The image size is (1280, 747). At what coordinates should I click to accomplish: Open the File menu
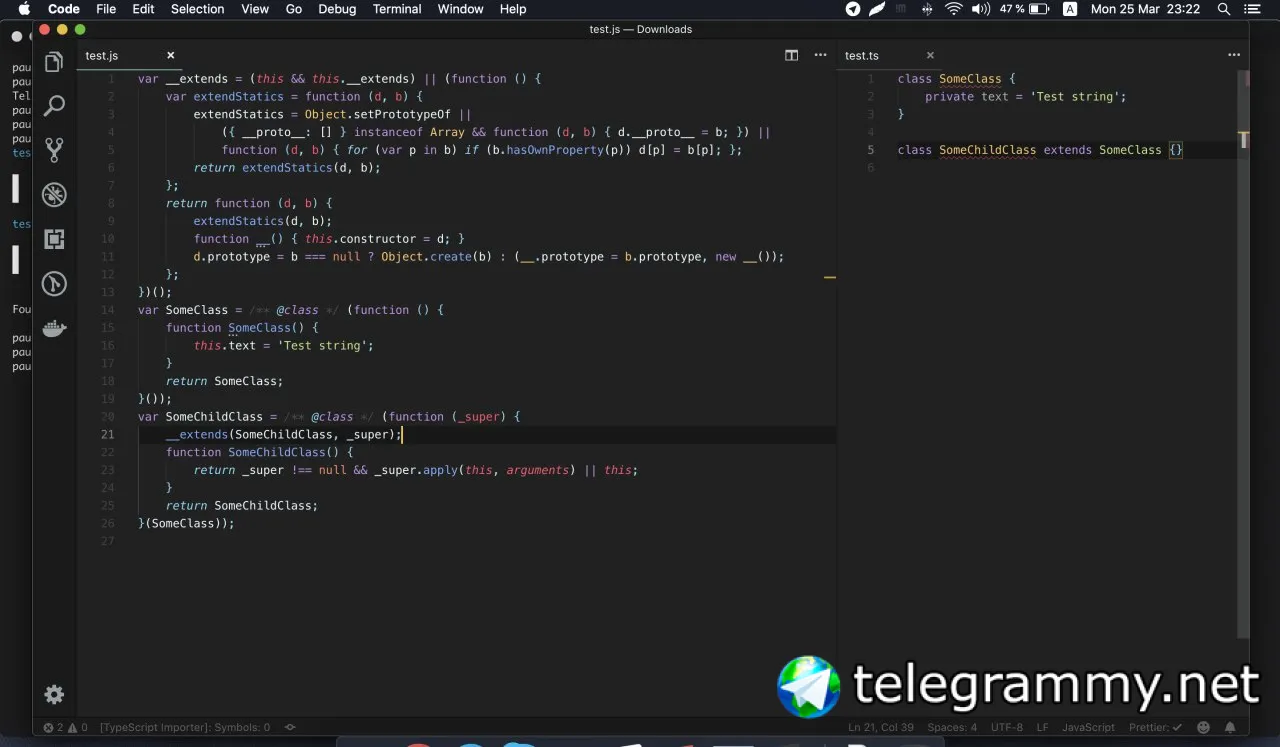(106, 9)
